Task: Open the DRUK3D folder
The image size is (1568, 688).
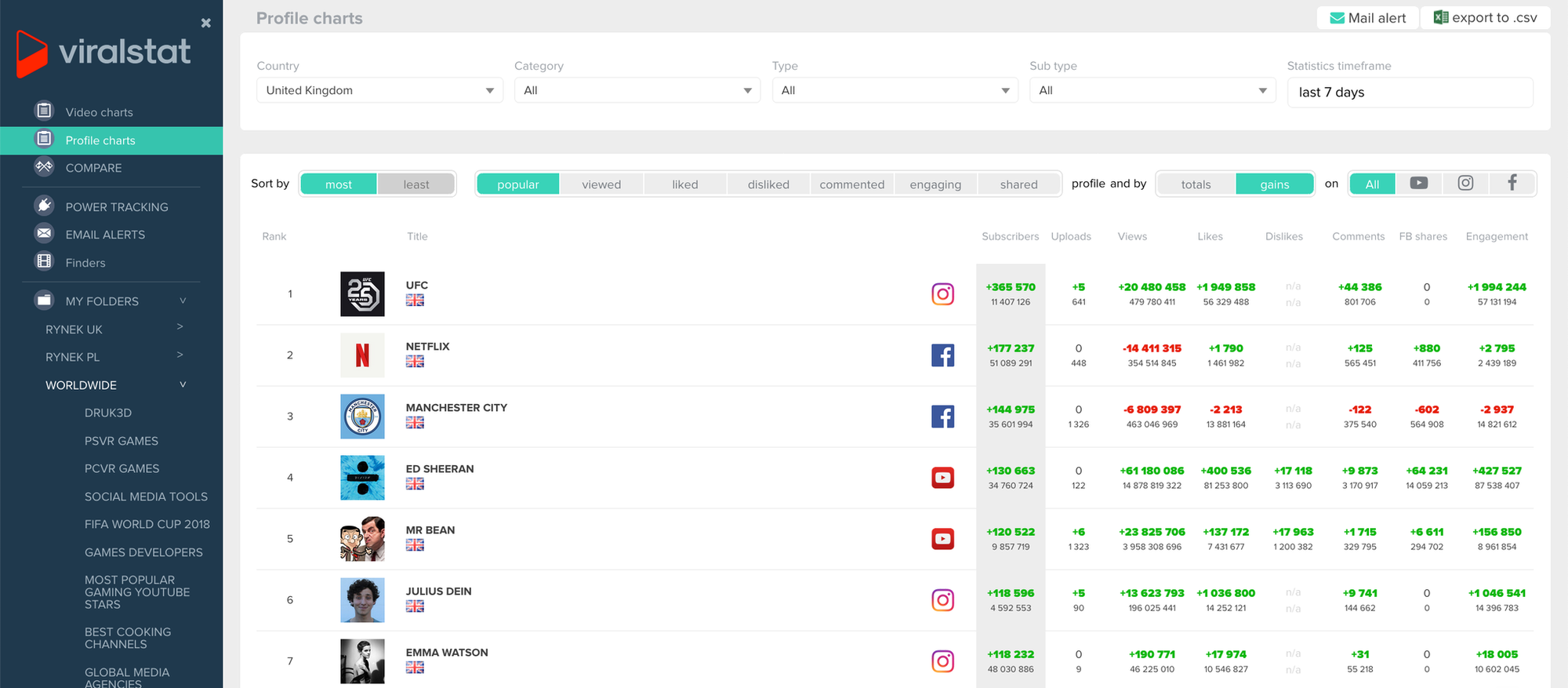Action: [108, 413]
